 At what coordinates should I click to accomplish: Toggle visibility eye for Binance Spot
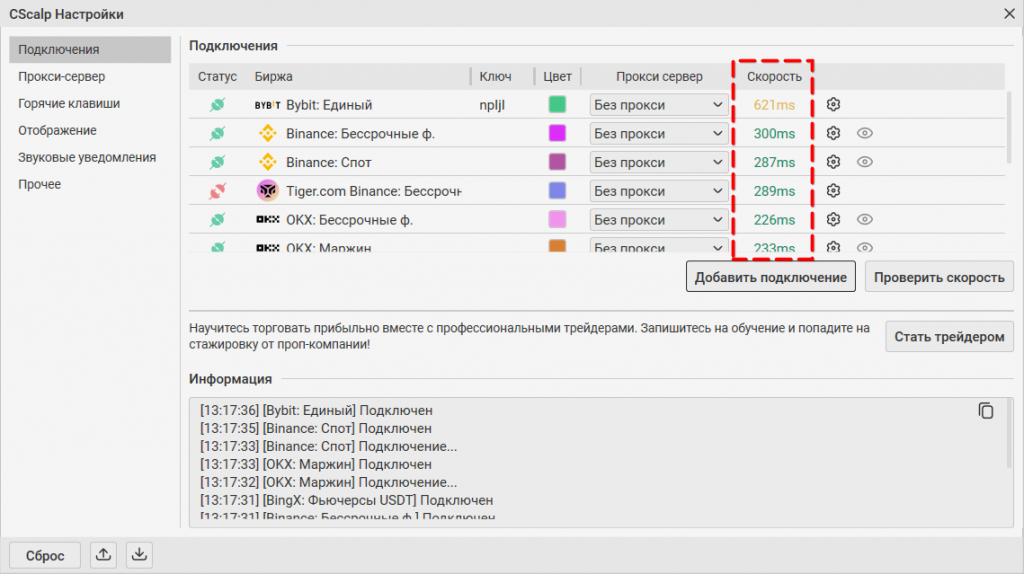[865, 162]
